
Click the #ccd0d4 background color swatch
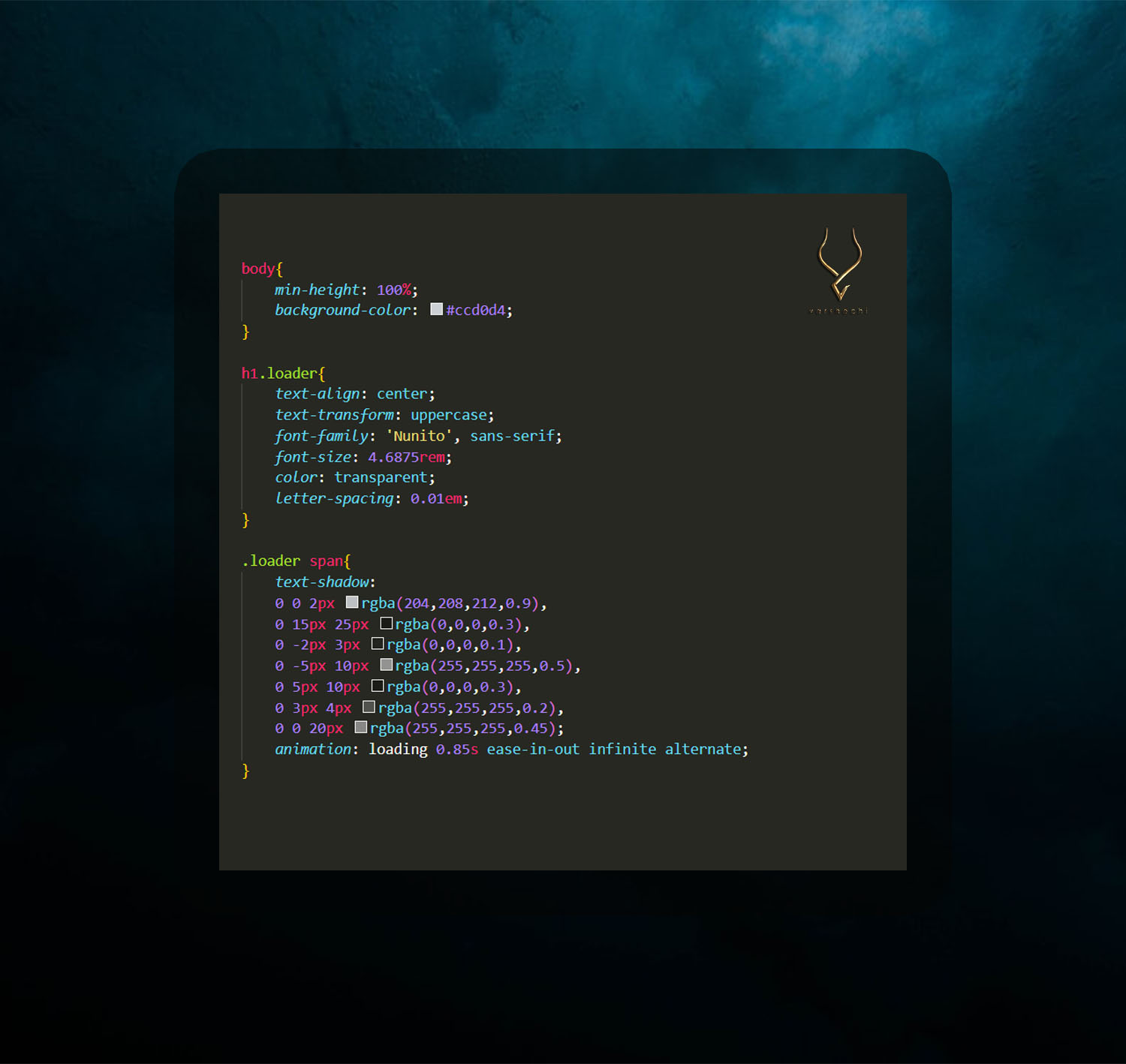coord(436,309)
